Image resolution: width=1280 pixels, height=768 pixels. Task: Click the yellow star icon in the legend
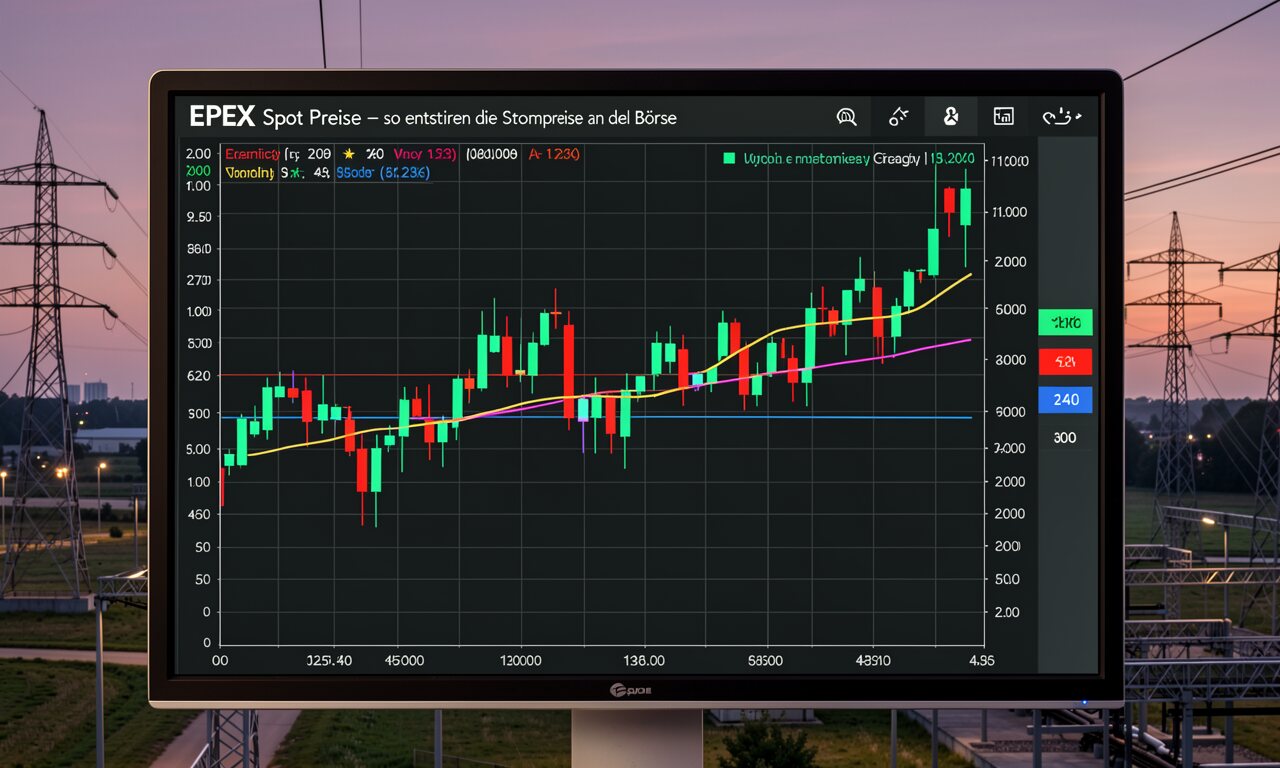point(349,154)
